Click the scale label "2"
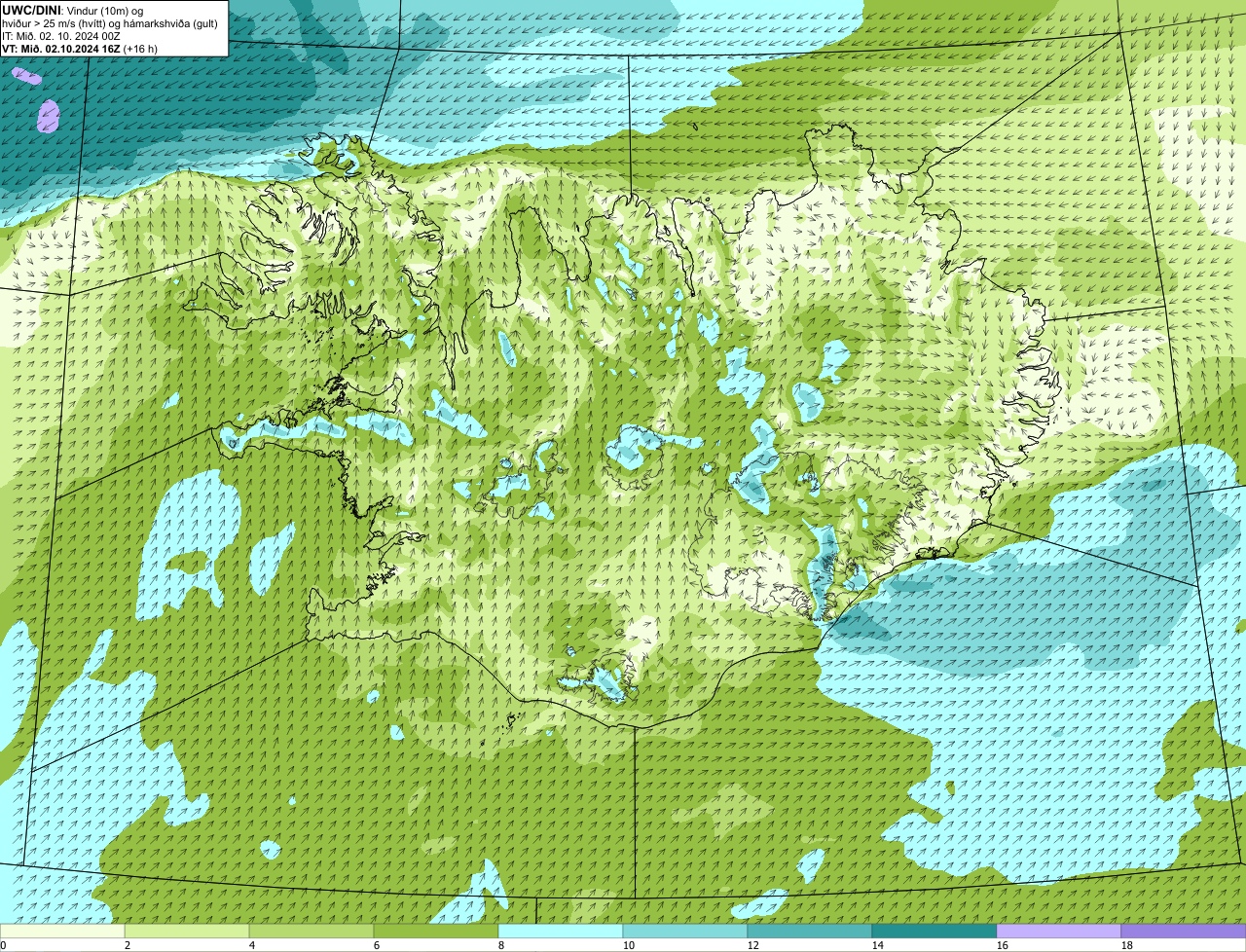The image size is (1246, 952). click(127, 945)
